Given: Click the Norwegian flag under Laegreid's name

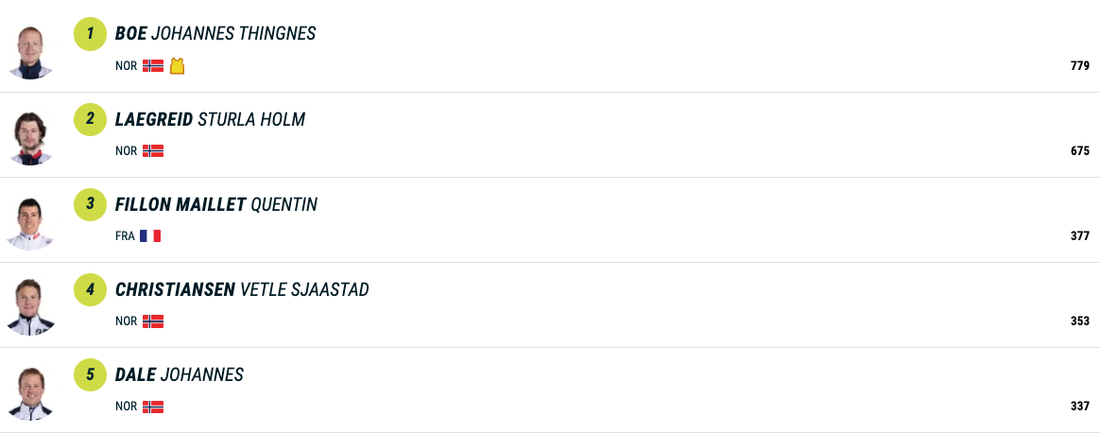Looking at the screenshot, I should pyautogui.click(x=153, y=151).
